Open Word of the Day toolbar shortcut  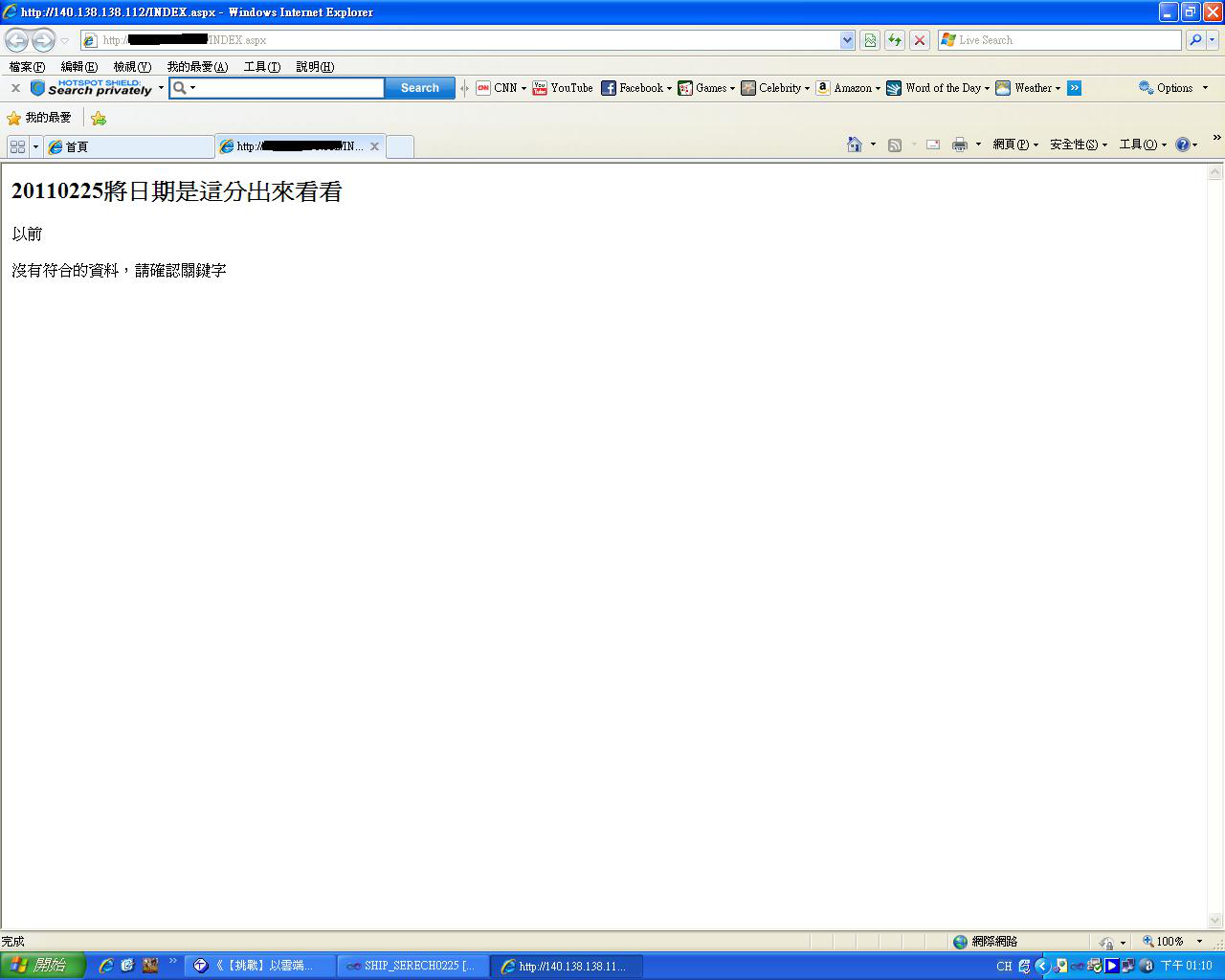(x=938, y=88)
